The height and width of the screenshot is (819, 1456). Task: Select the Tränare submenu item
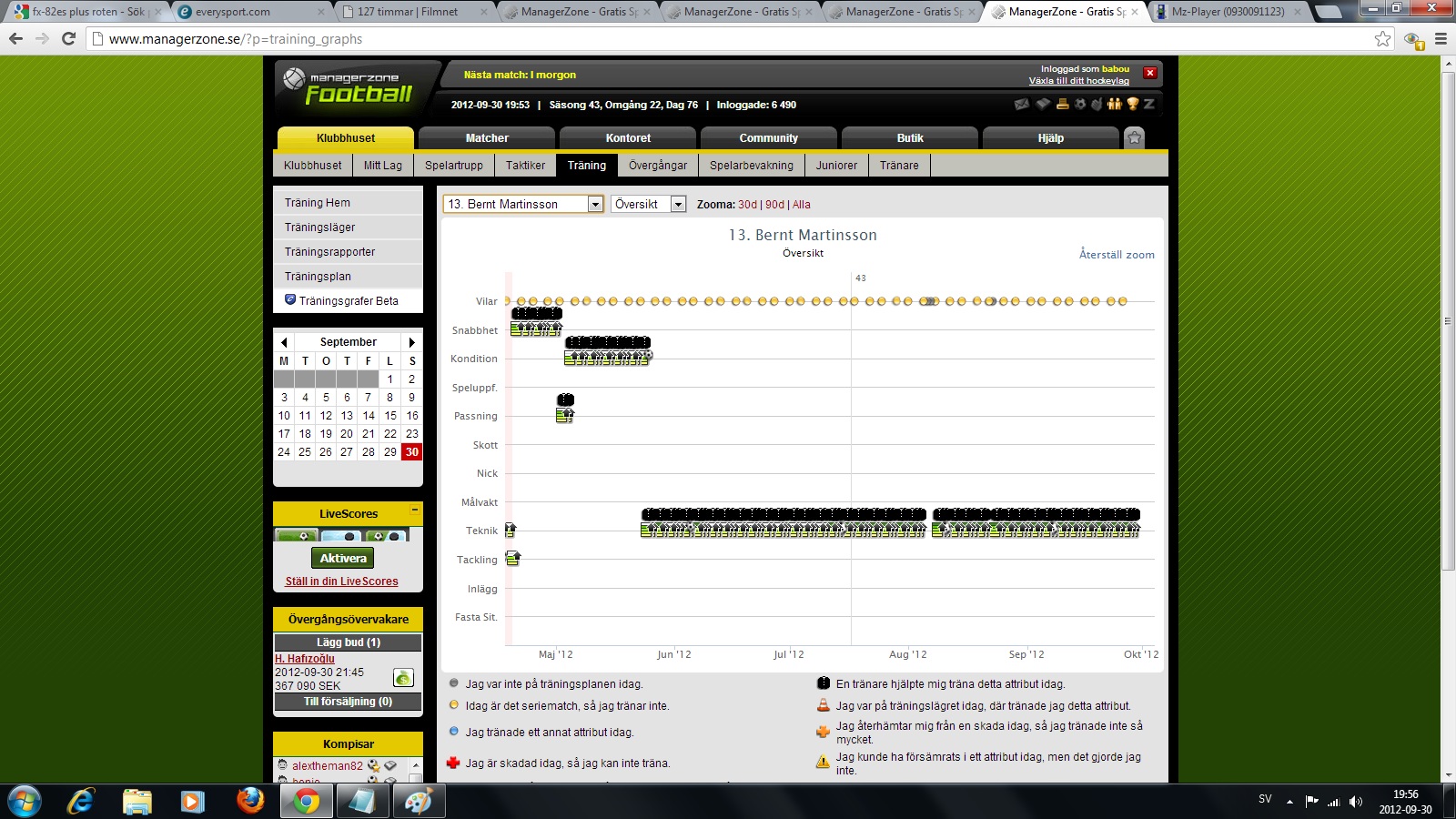(x=899, y=166)
